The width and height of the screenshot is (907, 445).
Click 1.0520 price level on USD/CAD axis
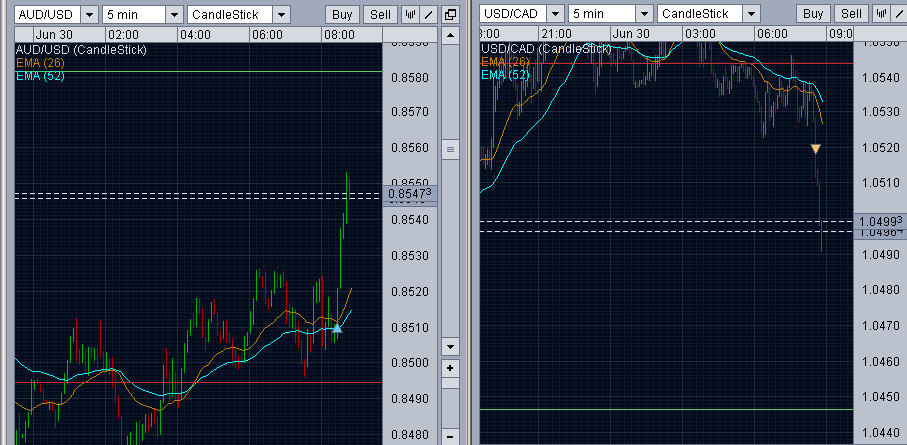pos(881,148)
